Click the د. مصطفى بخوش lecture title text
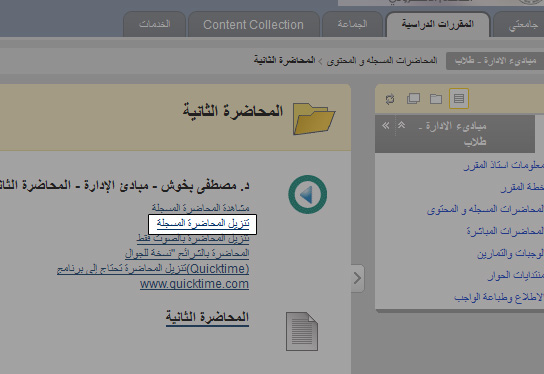This screenshot has height=374, width=544. click(x=125, y=185)
